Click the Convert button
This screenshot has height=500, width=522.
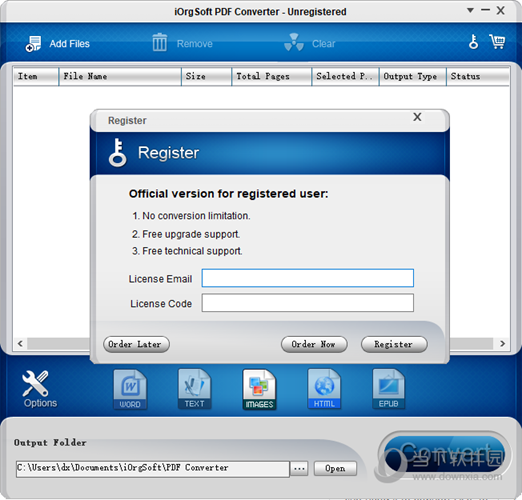[445, 455]
